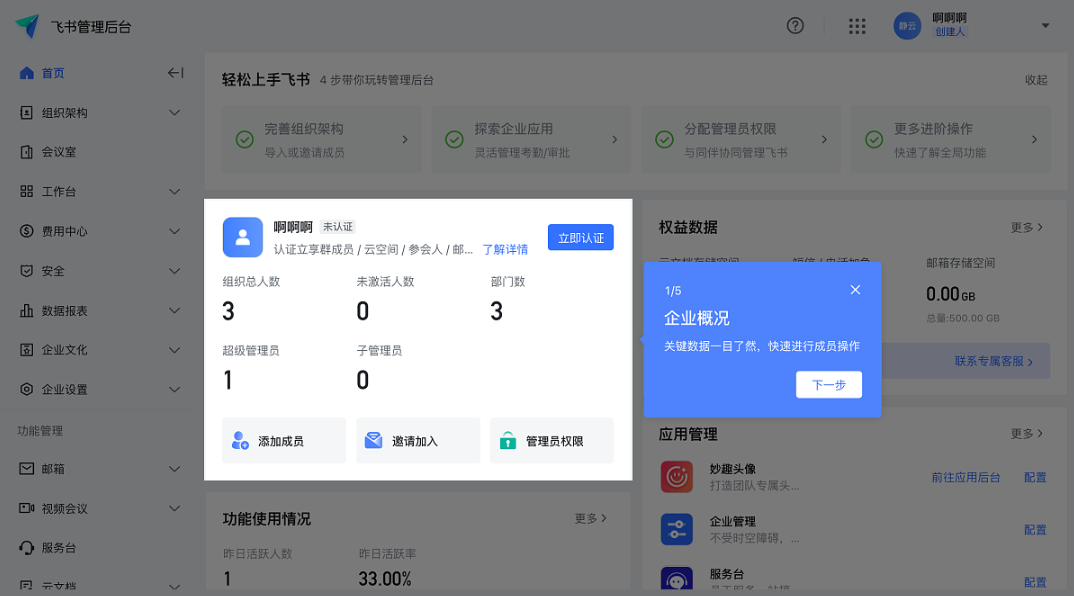This screenshot has width=1074, height=596.
Task: Click the user avatar in the header
Action: click(x=907, y=26)
